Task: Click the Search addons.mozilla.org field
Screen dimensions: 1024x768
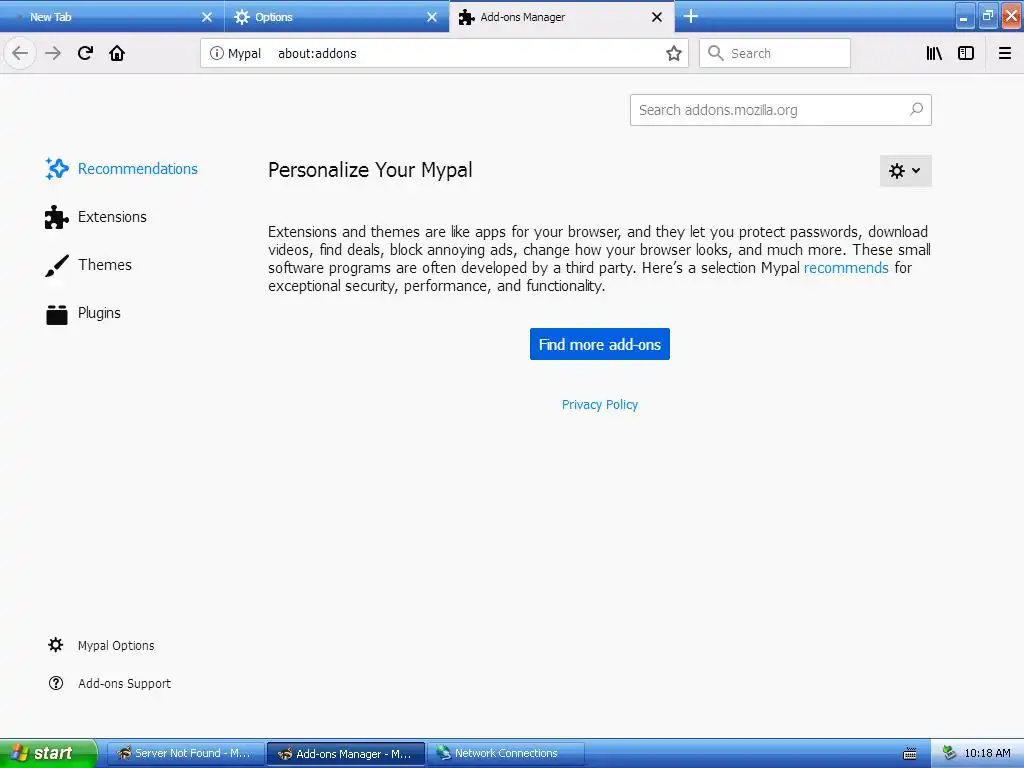Action: tap(780, 110)
